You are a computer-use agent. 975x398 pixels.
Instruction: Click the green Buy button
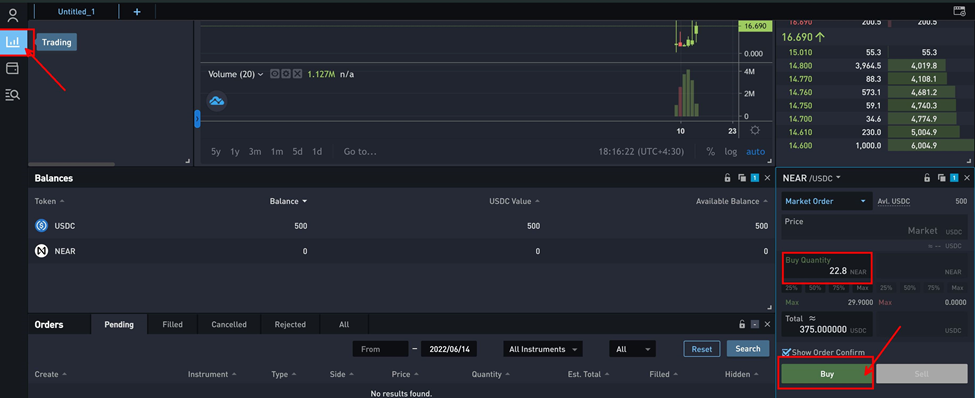coord(827,374)
